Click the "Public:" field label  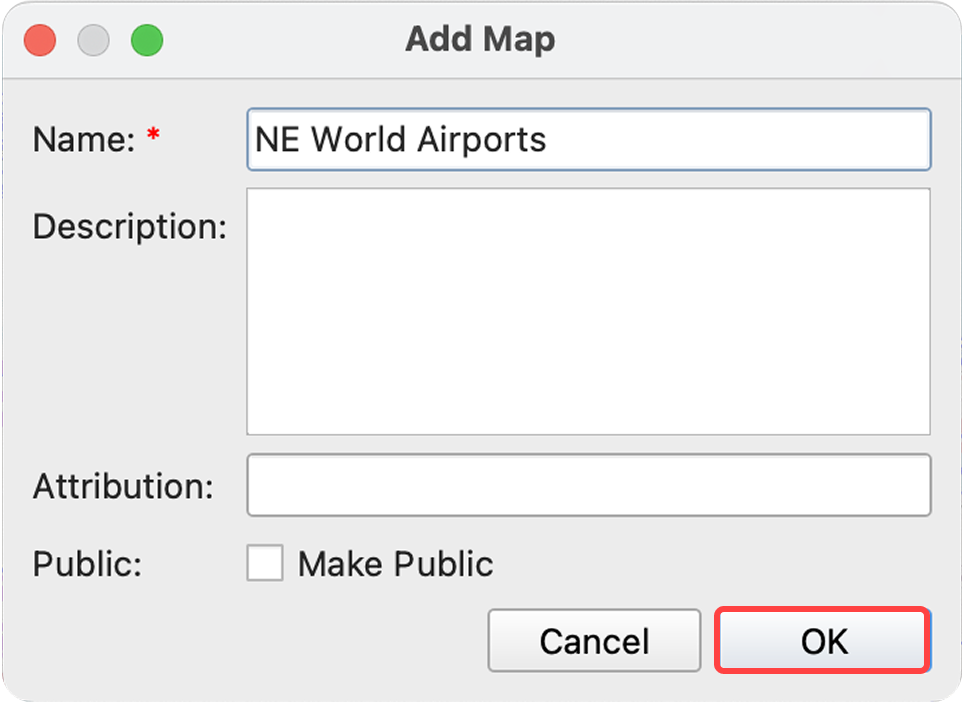click(87, 564)
